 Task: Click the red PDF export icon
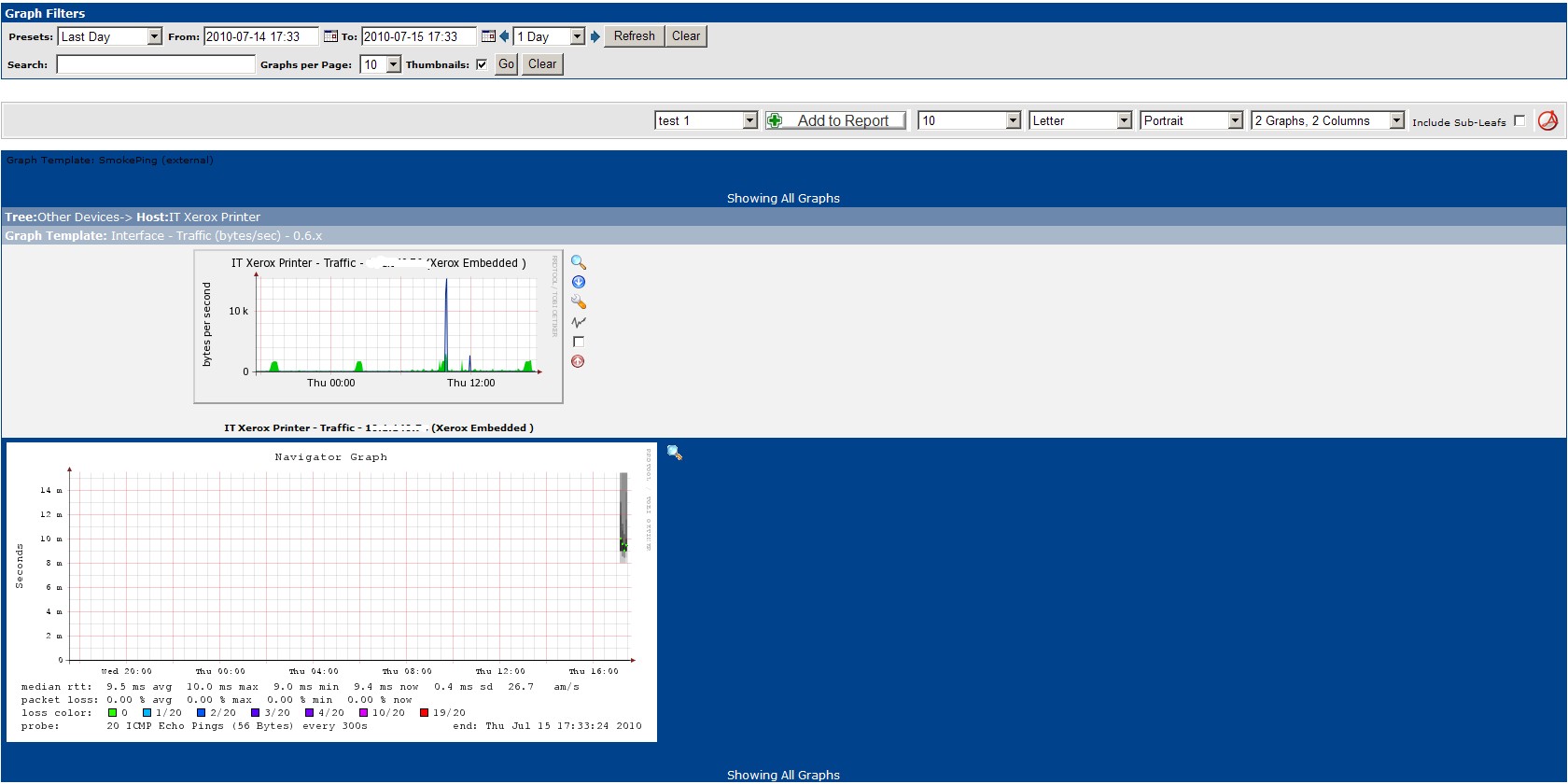1547,120
